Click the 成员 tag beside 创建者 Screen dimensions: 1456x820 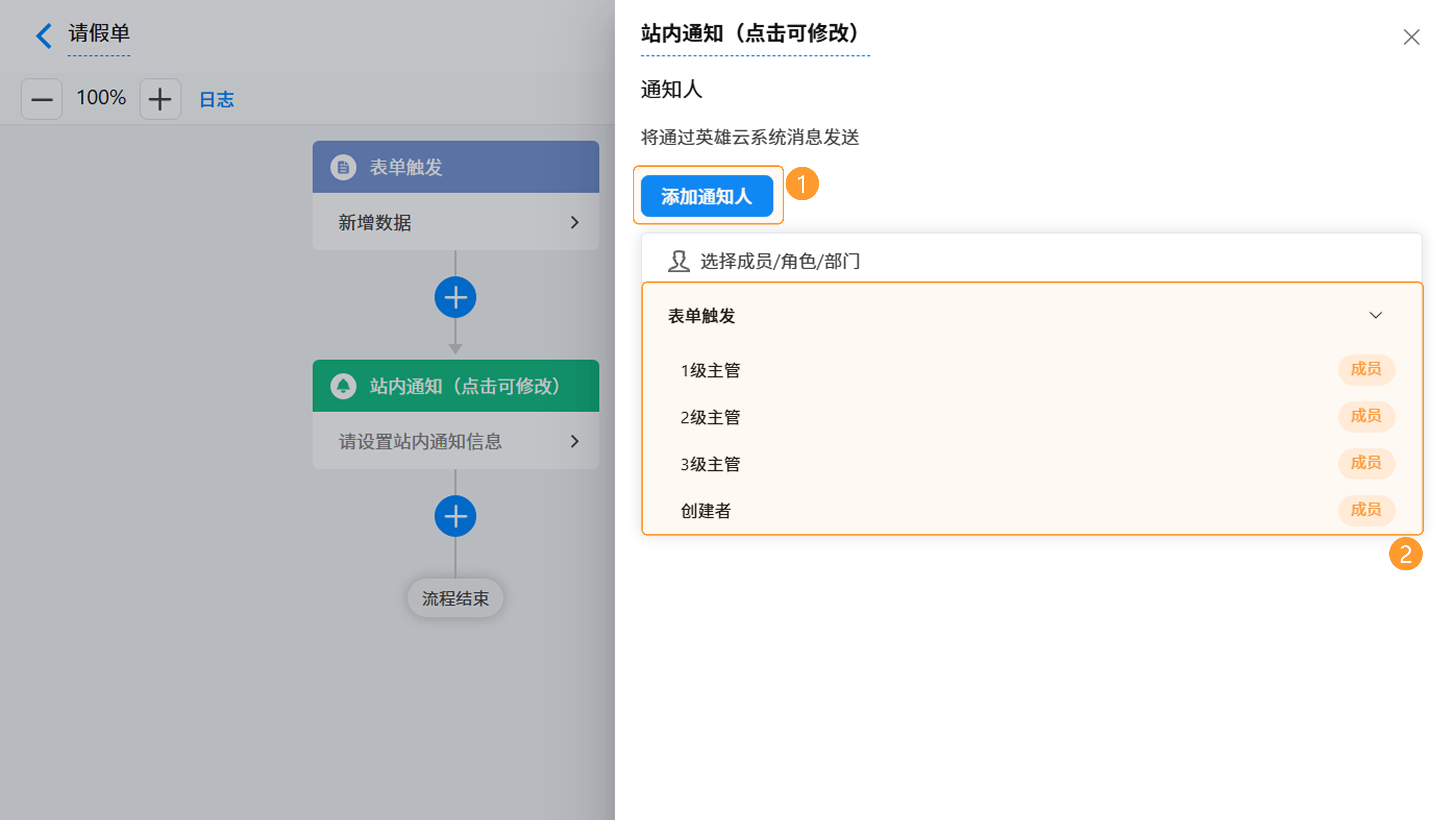click(x=1366, y=510)
